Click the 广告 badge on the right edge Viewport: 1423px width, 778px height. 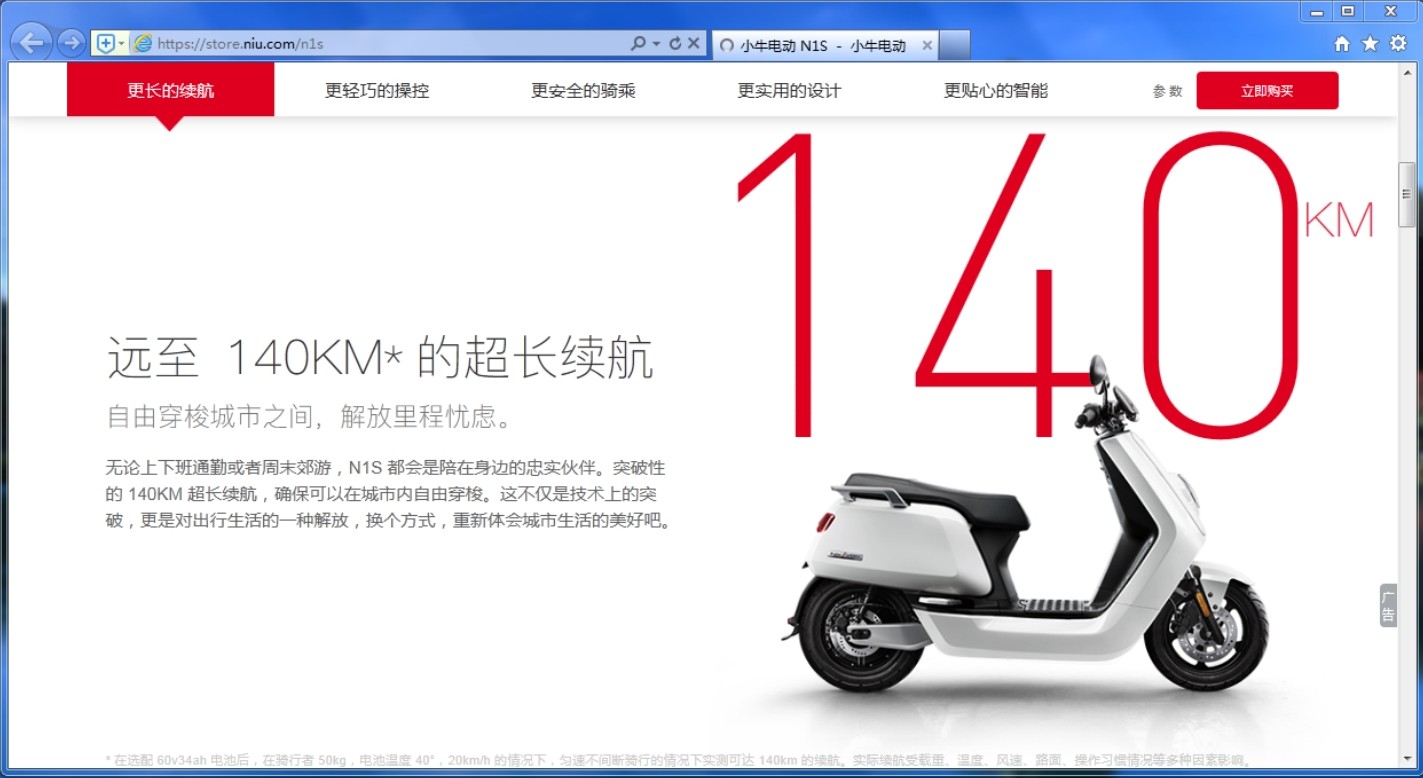click(1388, 606)
